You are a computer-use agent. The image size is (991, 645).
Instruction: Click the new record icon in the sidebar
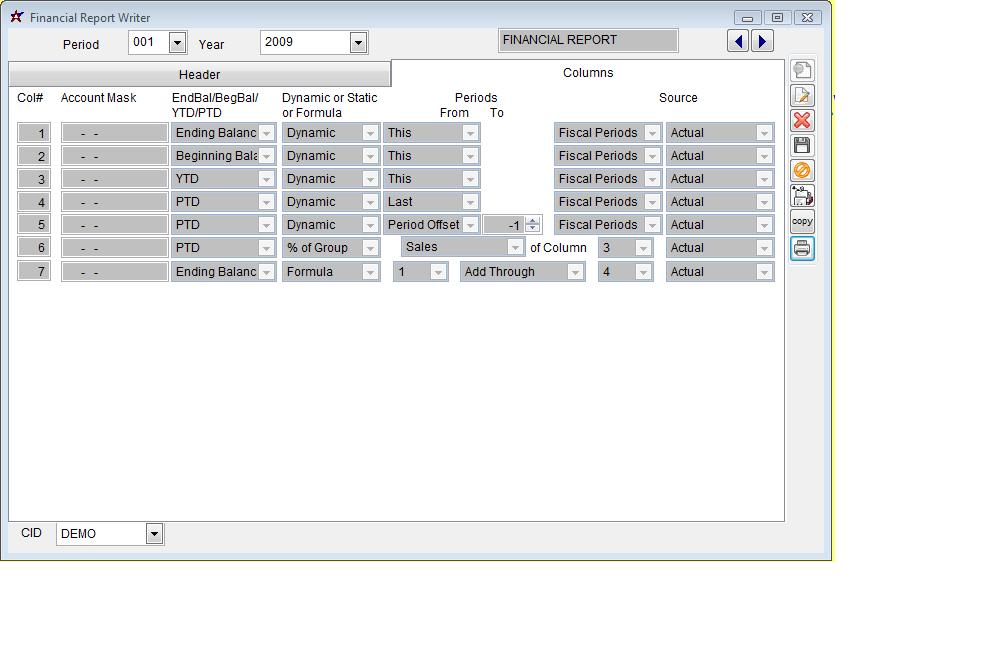(x=802, y=70)
